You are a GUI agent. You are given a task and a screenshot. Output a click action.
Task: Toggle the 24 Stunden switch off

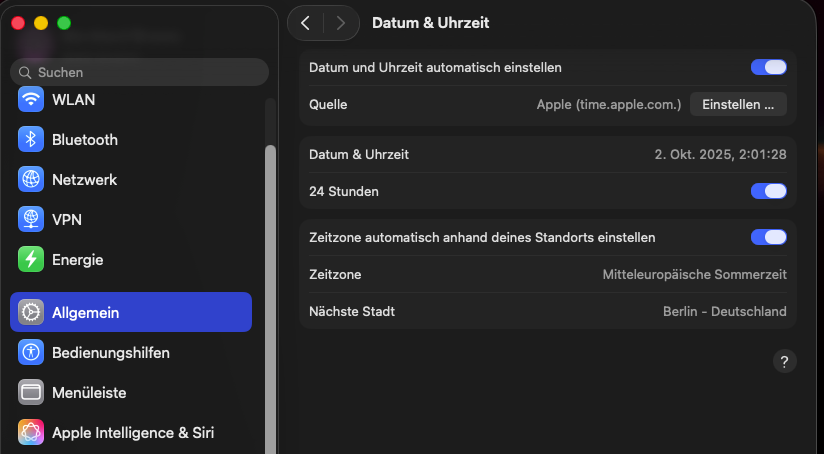pyautogui.click(x=768, y=191)
